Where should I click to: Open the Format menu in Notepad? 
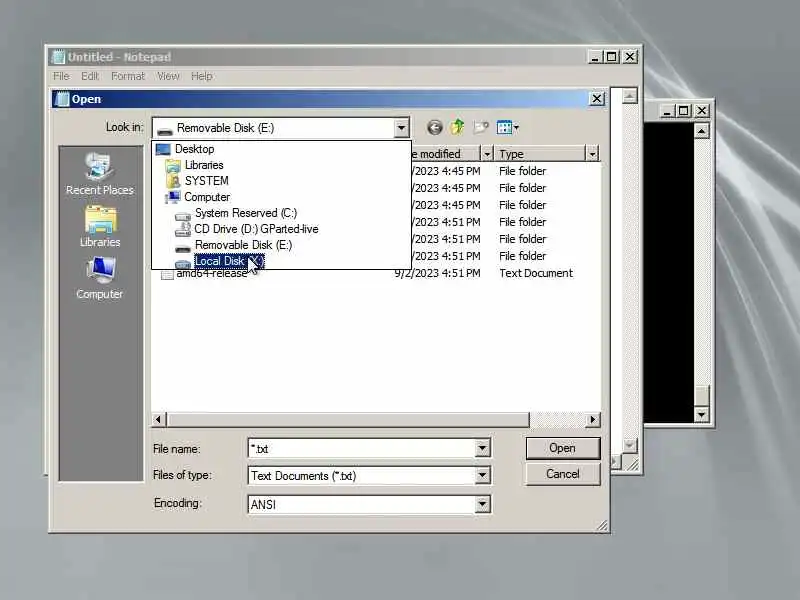[128, 76]
